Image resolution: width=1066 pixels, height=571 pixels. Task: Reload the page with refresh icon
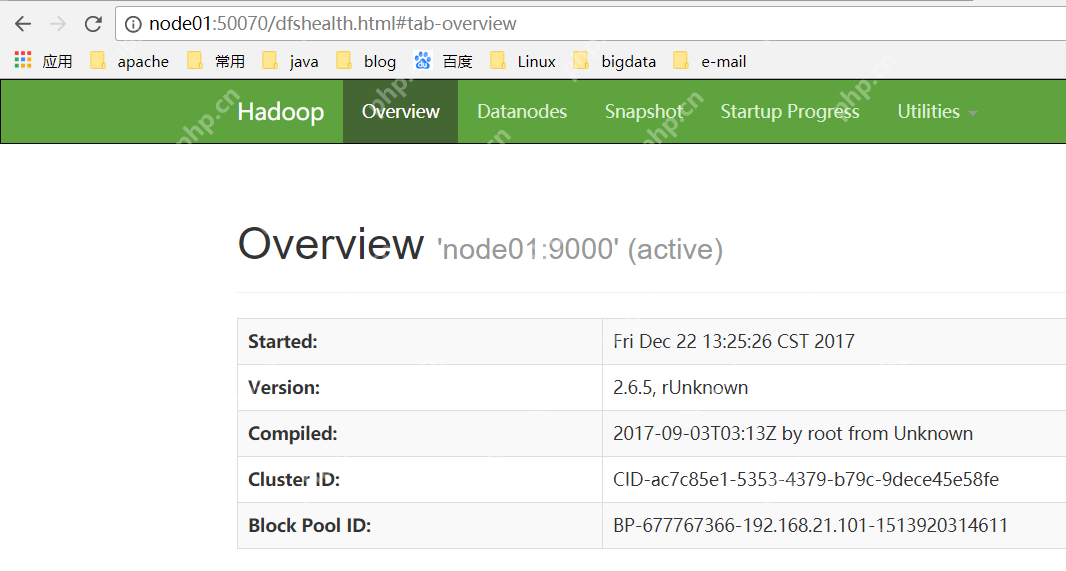(x=93, y=24)
